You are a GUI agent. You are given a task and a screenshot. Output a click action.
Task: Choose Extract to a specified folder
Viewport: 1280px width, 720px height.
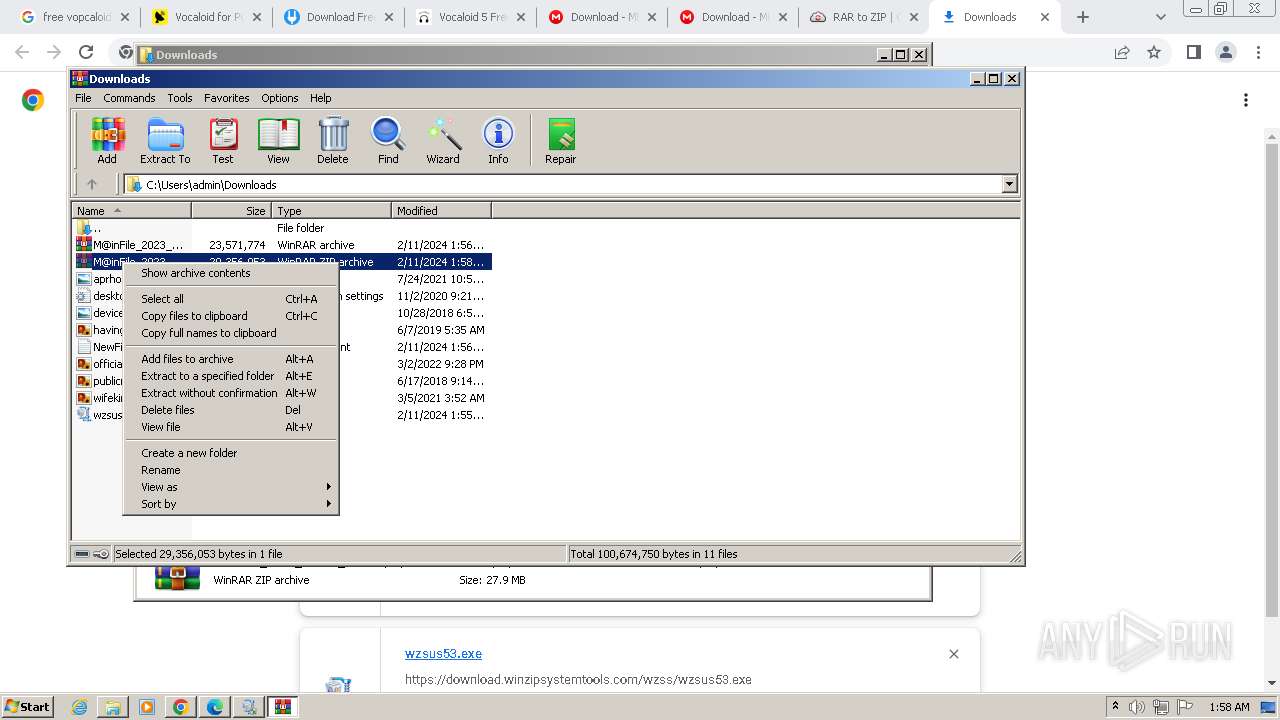231,376
